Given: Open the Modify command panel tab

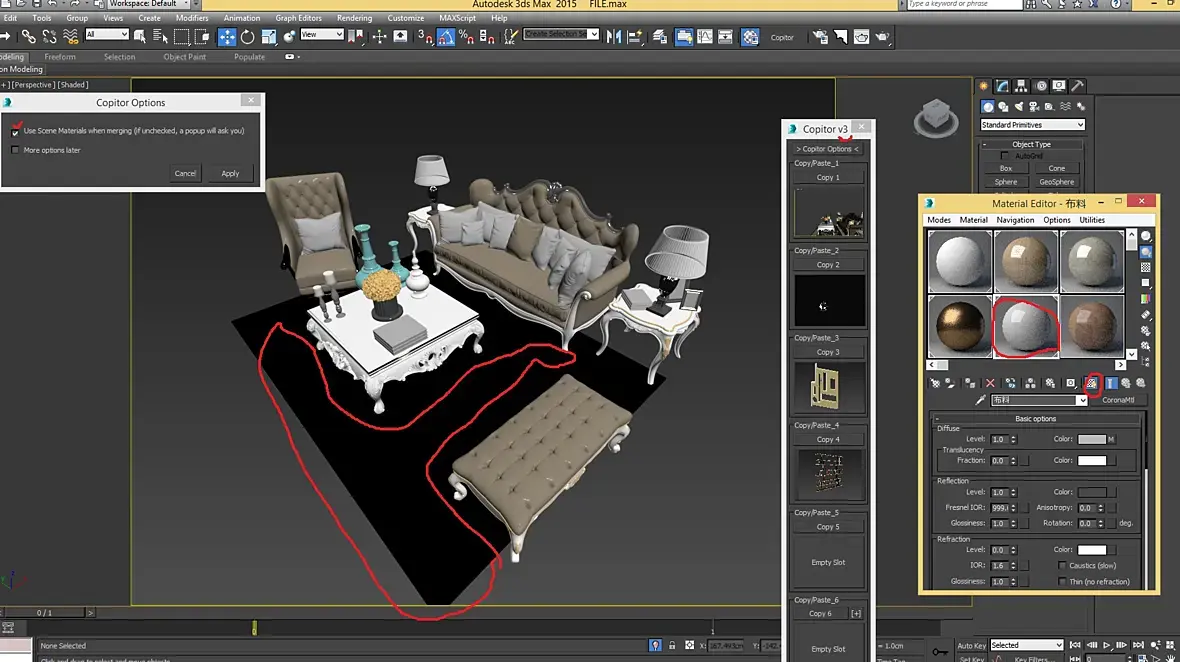Looking at the screenshot, I should tap(1003, 86).
